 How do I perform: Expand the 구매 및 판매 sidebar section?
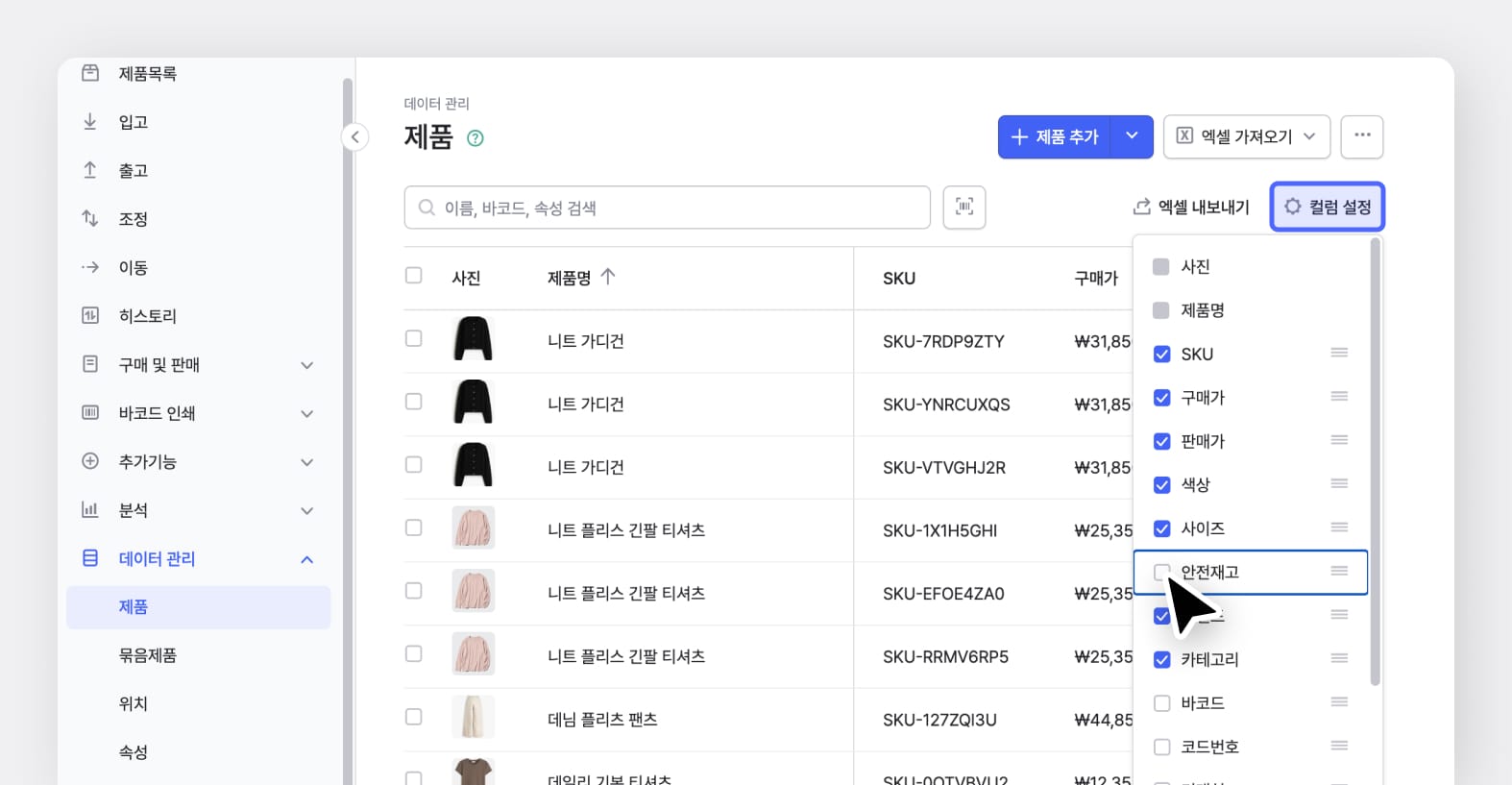click(306, 364)
